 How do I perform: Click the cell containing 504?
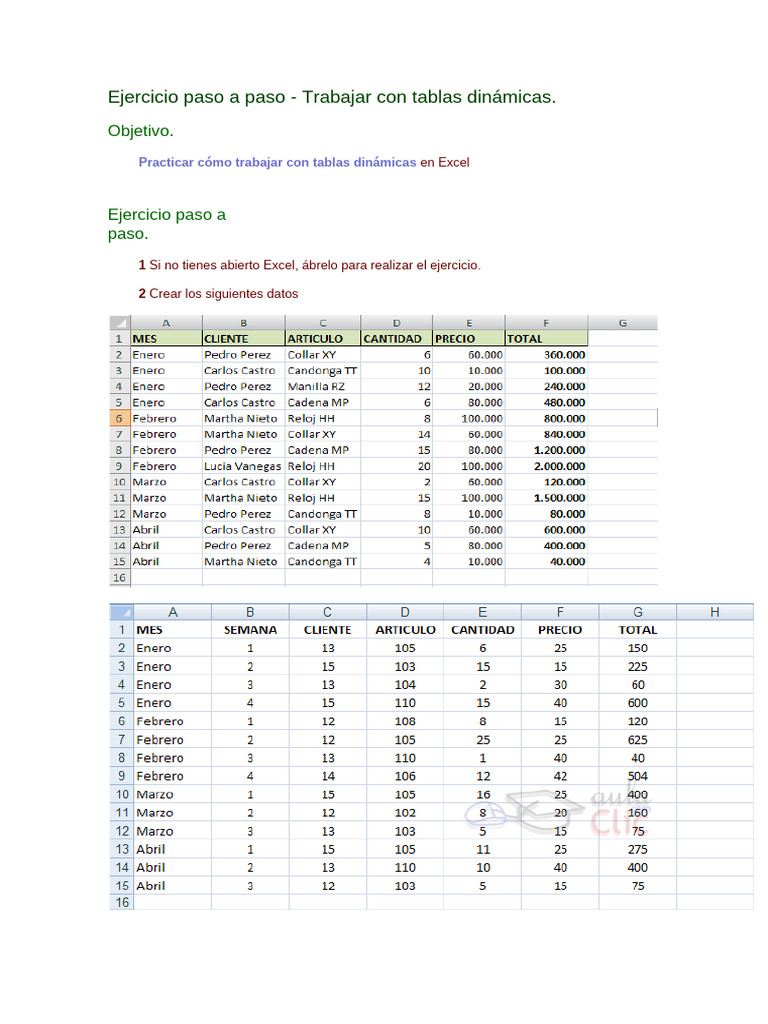637,776
